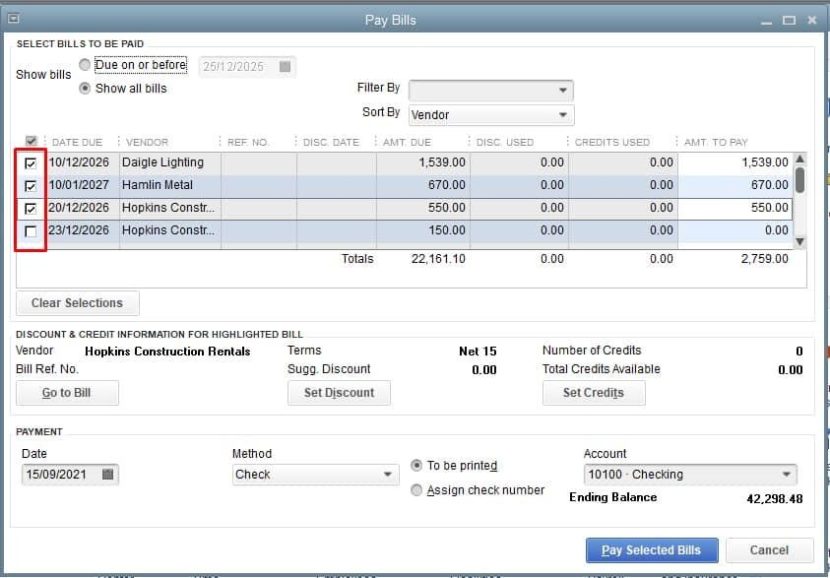Click the Pay Bills title bar system icon

click(13, 18)
